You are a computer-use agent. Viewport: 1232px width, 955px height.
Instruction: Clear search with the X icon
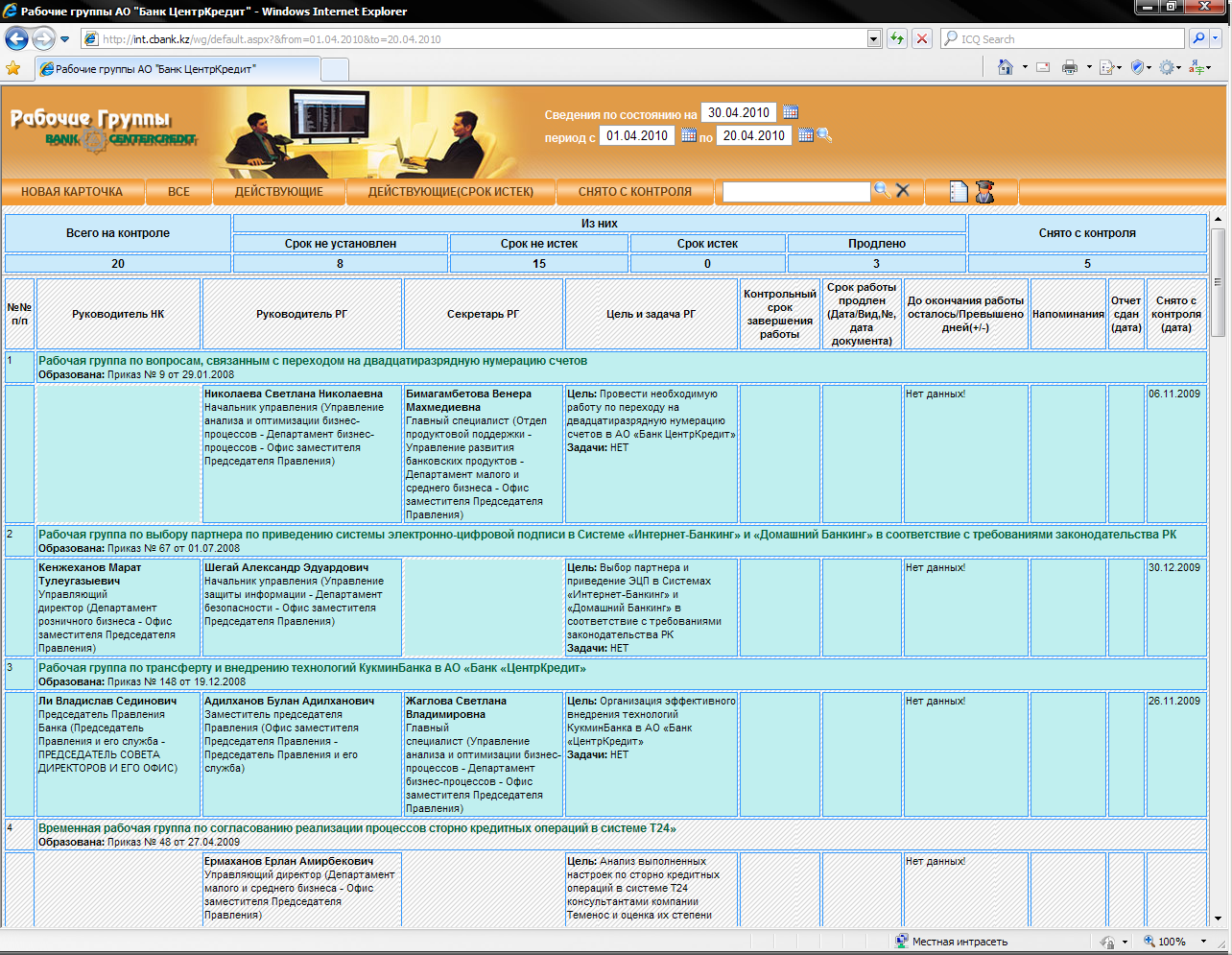(x=903, y=190)
